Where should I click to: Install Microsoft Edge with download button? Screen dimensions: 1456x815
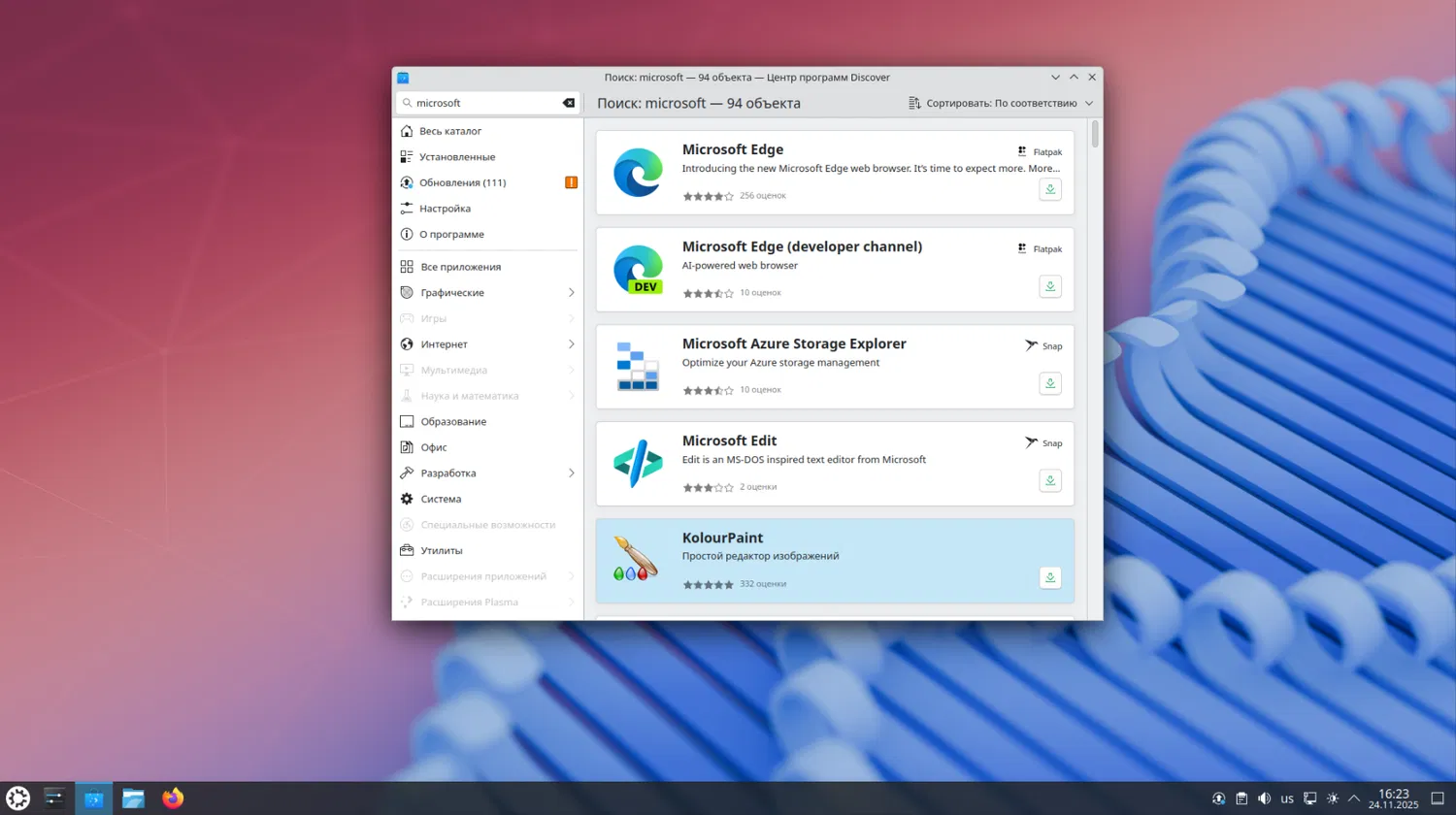[1050, 190]
